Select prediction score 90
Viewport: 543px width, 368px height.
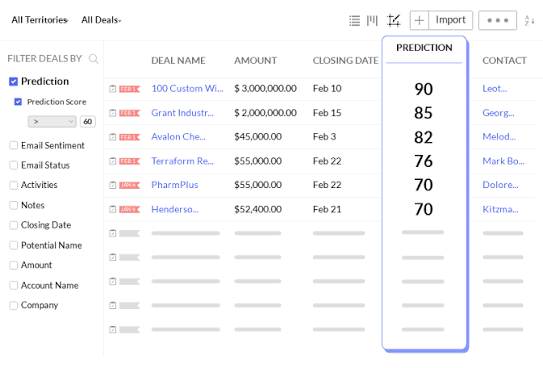(x=424, y=89)
